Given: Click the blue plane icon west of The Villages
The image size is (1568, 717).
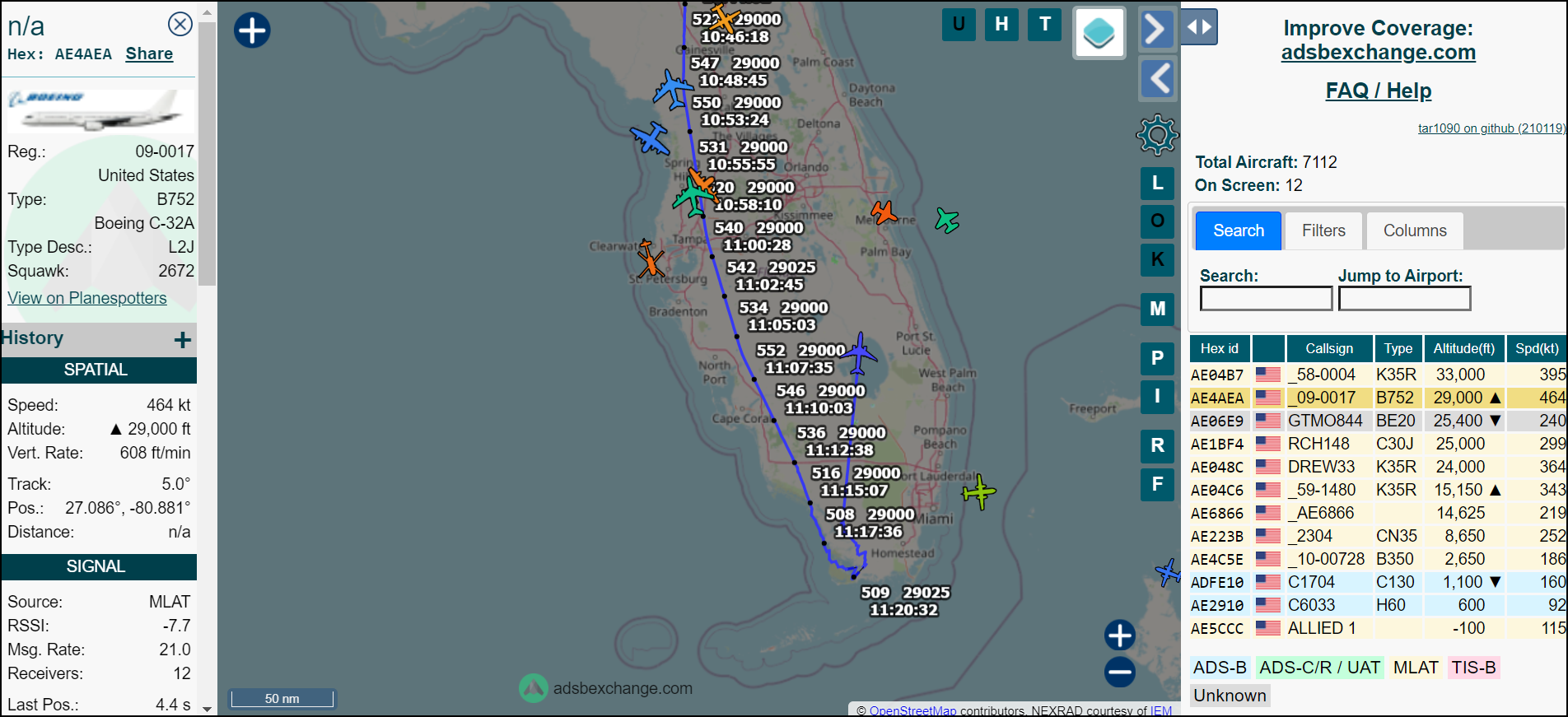Looking at the screenshot, I should (x=651, y=138).
